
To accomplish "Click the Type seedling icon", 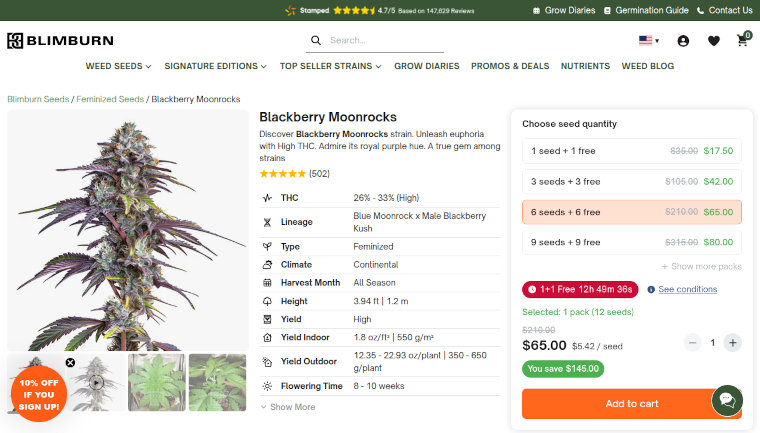I will [267, 246].
